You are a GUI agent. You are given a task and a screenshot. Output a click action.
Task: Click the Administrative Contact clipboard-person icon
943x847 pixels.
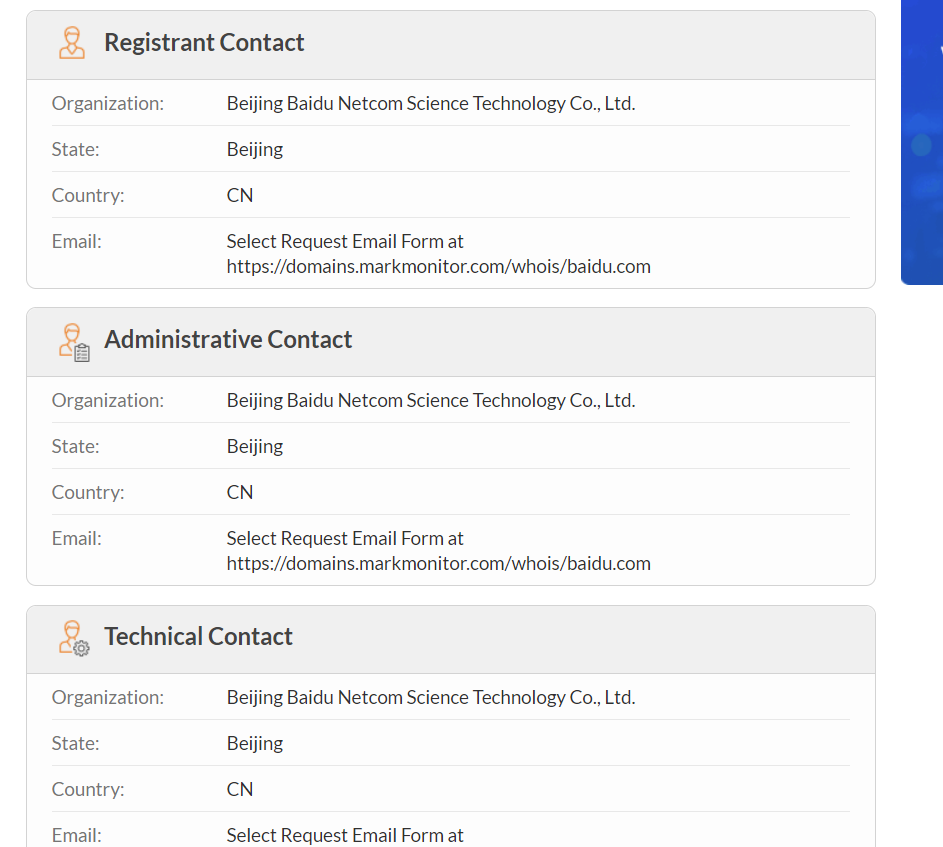(74, 342)
